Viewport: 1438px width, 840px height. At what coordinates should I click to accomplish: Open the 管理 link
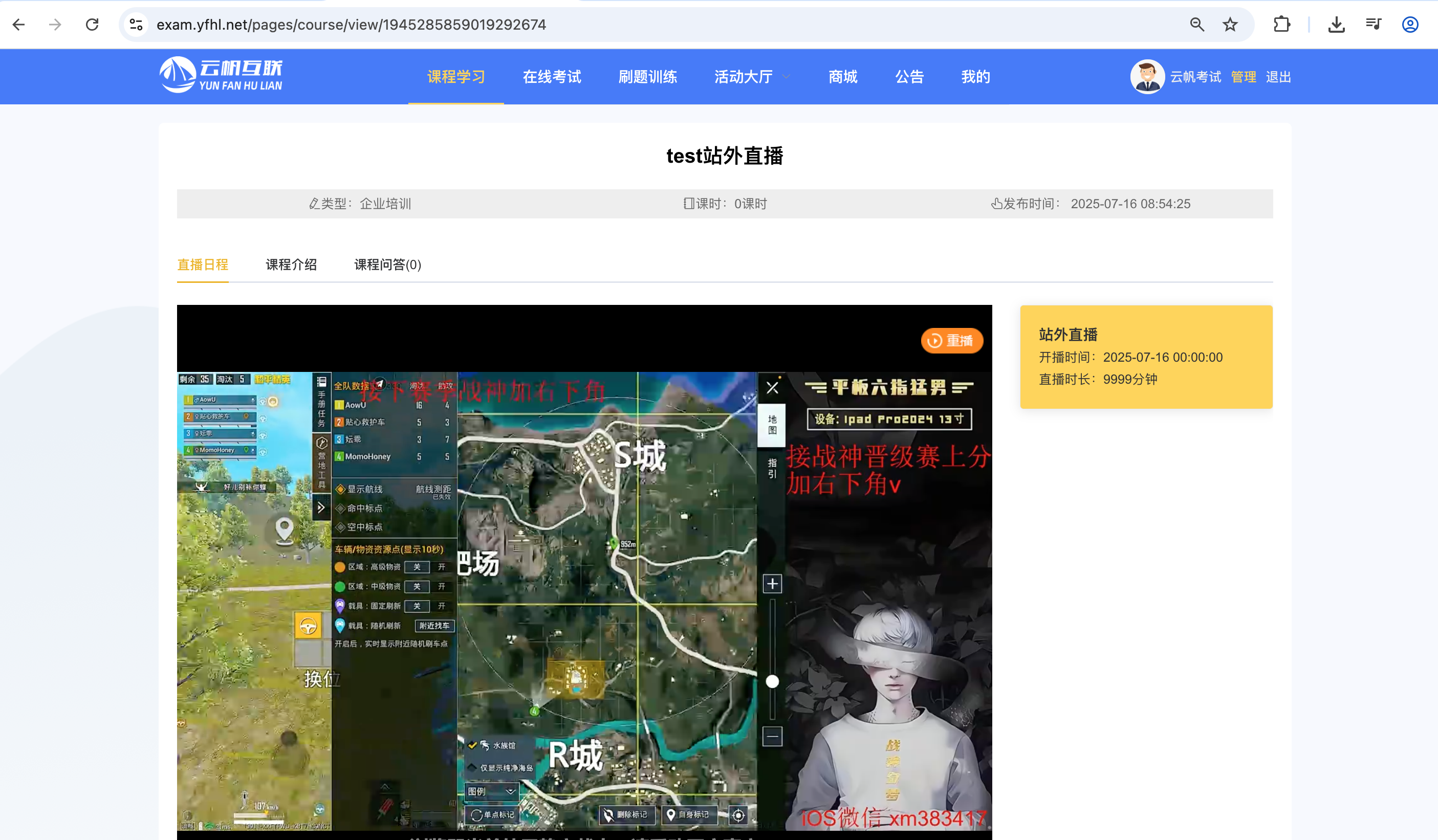(1244, 77)
